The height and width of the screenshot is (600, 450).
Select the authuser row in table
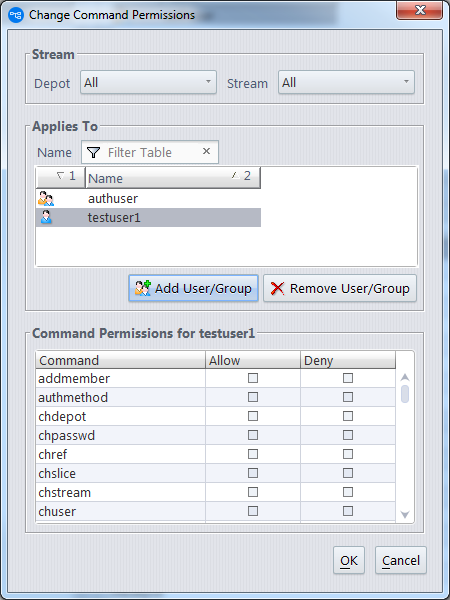(x=148, y=199)
